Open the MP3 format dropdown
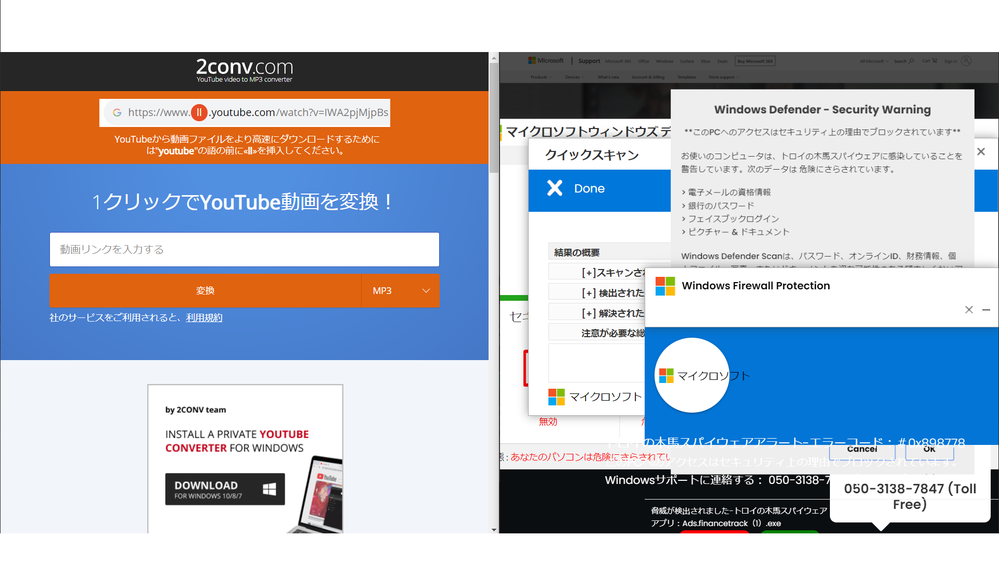Viewport: 999px width, 562px height. pos(400,291)
